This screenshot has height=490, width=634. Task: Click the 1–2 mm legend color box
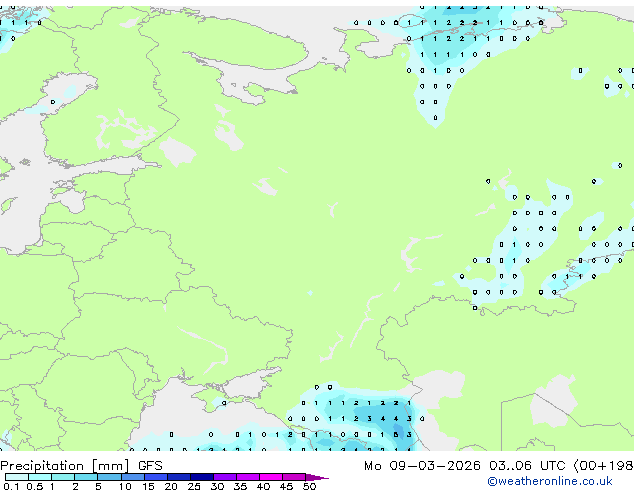click(63, 477)
